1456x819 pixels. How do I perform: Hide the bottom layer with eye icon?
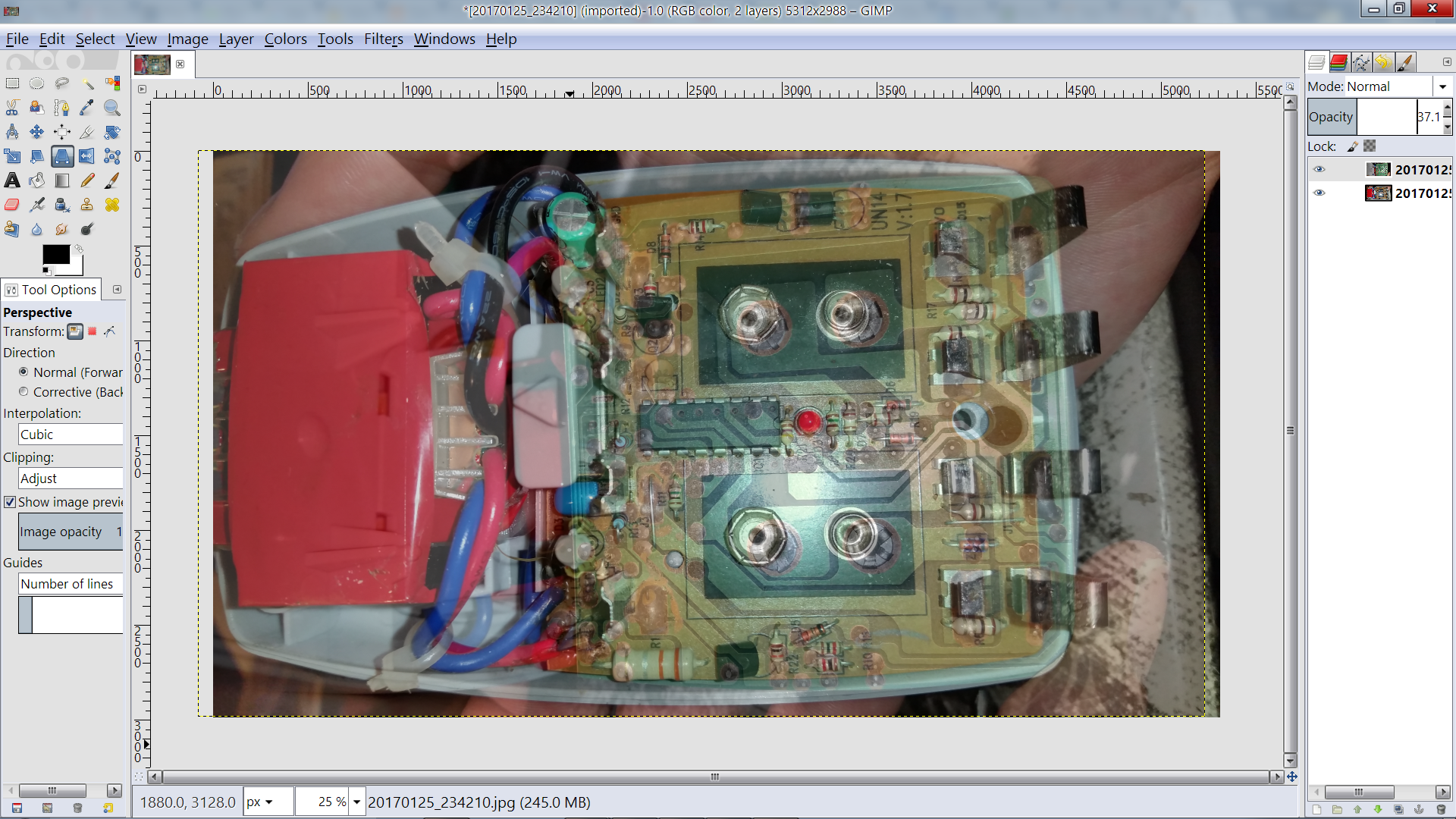1319,193
